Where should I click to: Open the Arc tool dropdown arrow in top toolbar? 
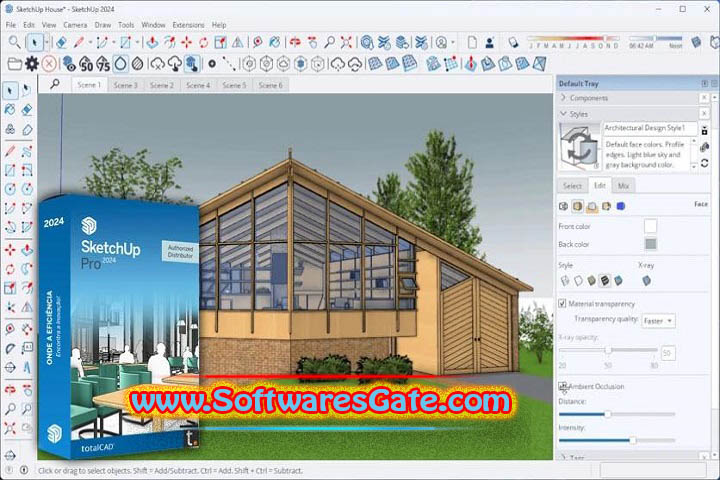pos(113,43)
